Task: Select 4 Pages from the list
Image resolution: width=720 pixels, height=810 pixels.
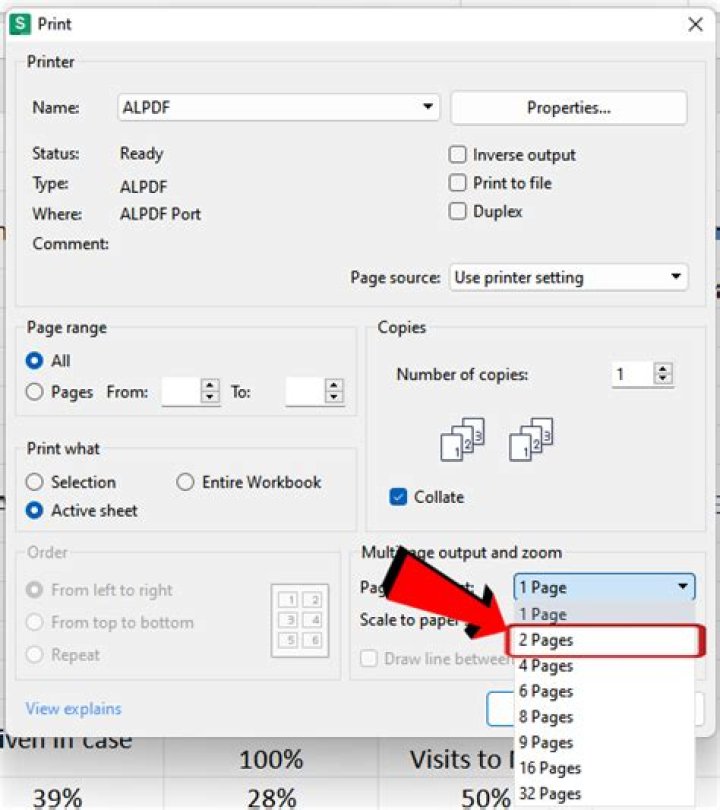Action: click(x=604, y=666)
